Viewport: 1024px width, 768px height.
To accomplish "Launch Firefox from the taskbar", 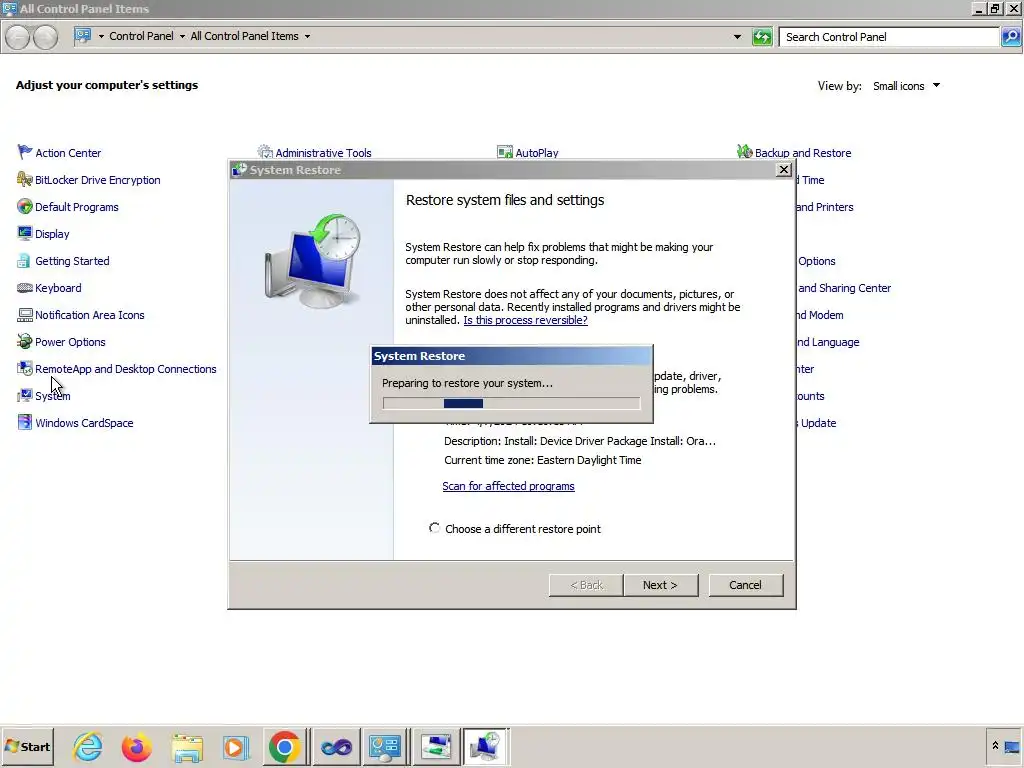I will pos(136,746).
